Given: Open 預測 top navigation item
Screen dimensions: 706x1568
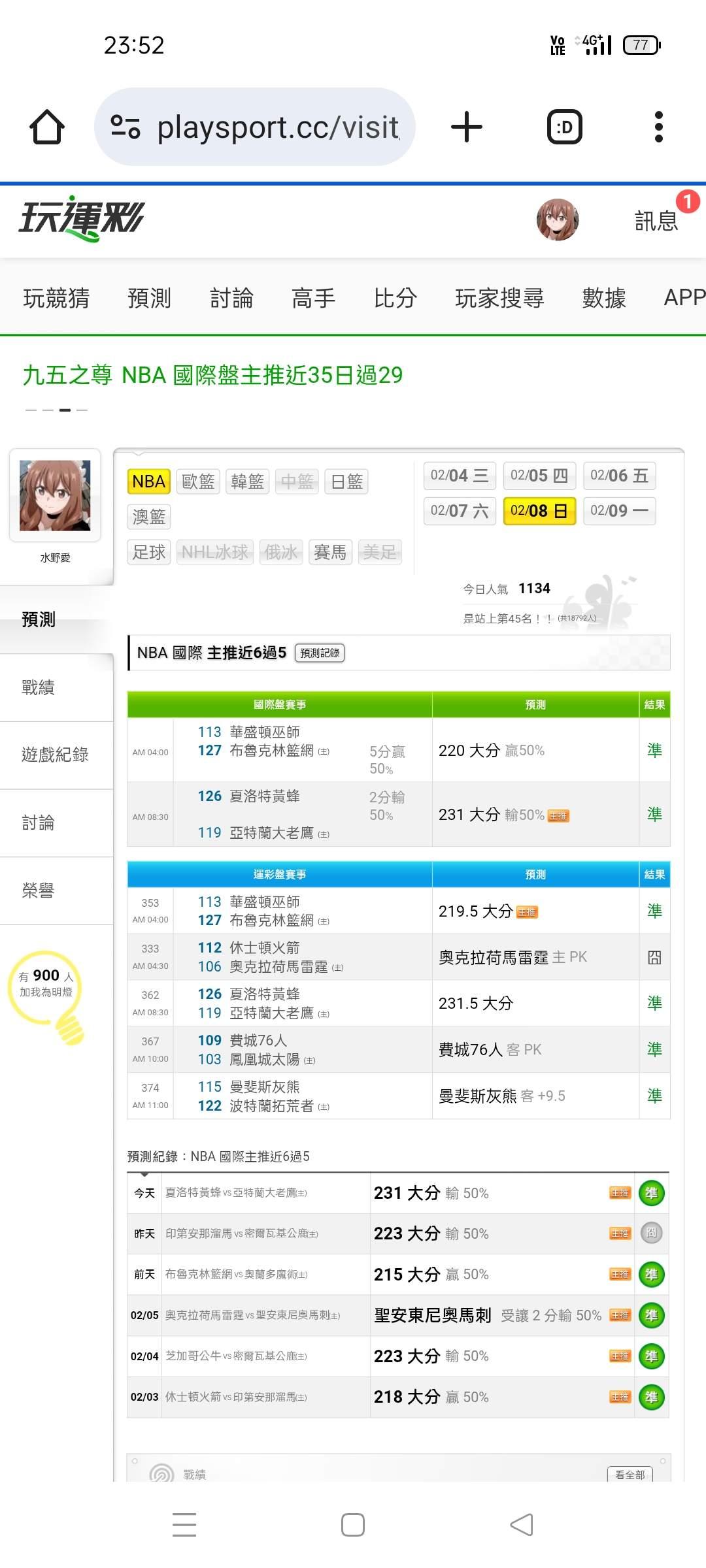Looking at the screenshot, I should 149,298.
